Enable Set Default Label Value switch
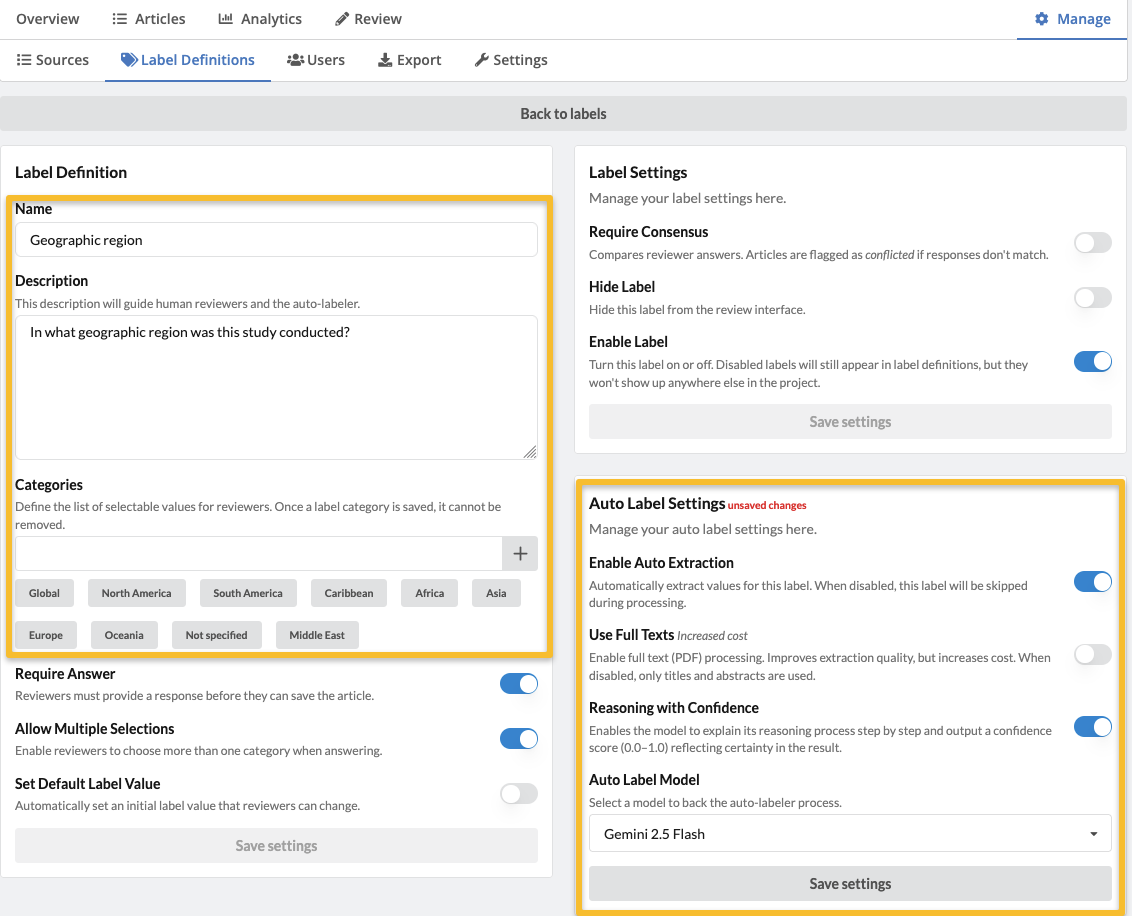The width and height of the screenshot is (1132, 916). coord(518,794)
